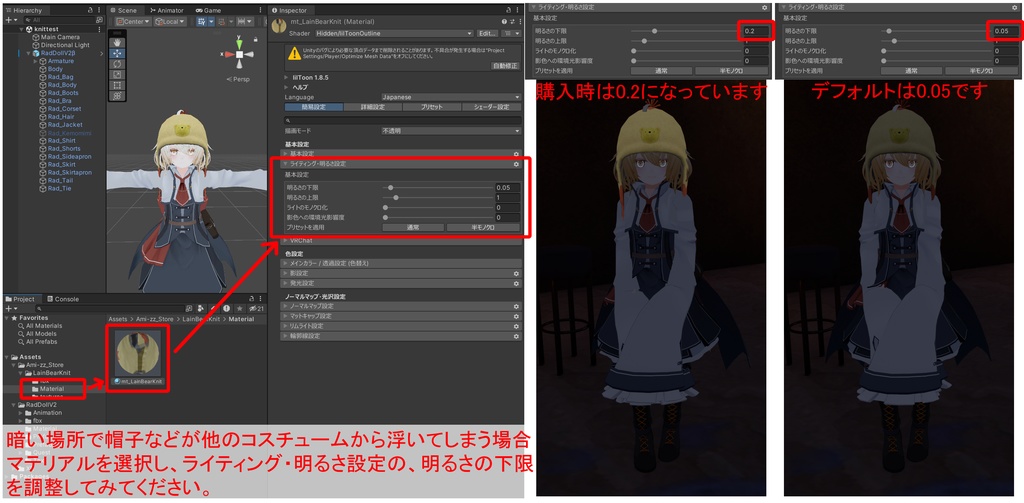Image resolution: width=1024 pixels, height=503 pixels.
Task: Click the plus create button in Project
Action: pos(9,308)
